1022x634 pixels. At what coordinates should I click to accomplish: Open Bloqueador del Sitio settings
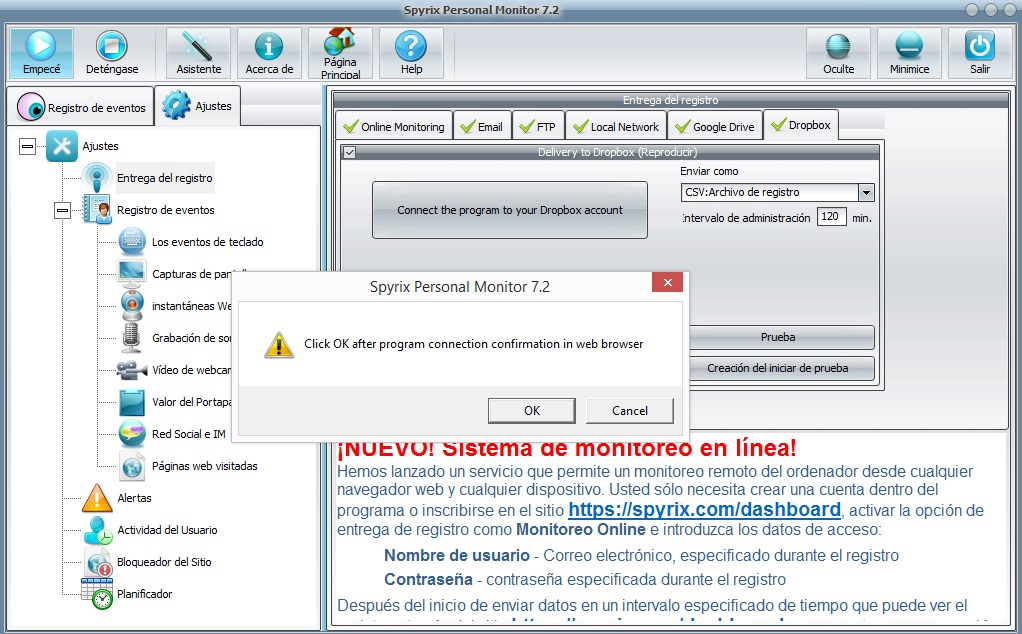click(164, 562)
